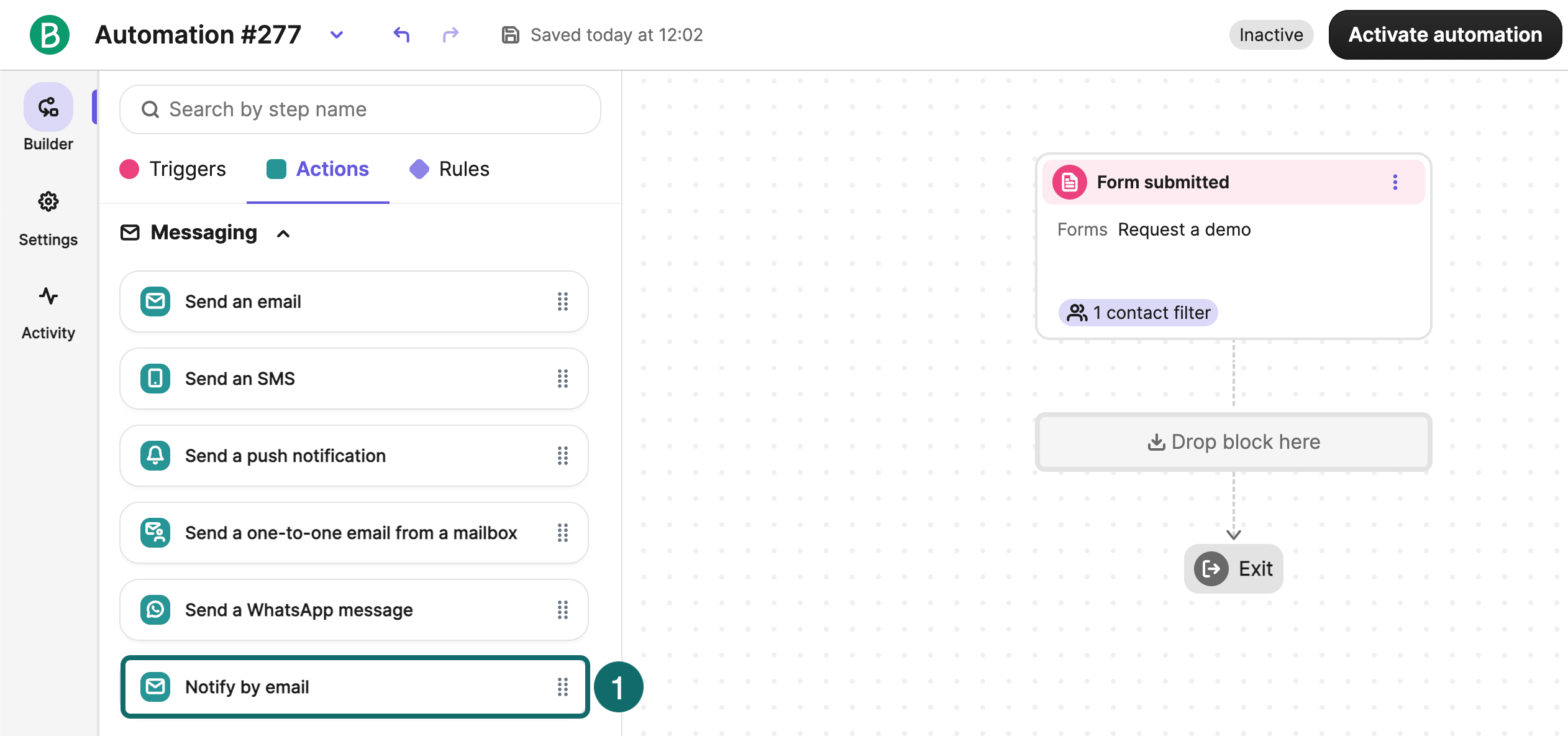Grab the drag handle for Notify by email
This screenshot has width=1568, height=736.
point(563,687)
